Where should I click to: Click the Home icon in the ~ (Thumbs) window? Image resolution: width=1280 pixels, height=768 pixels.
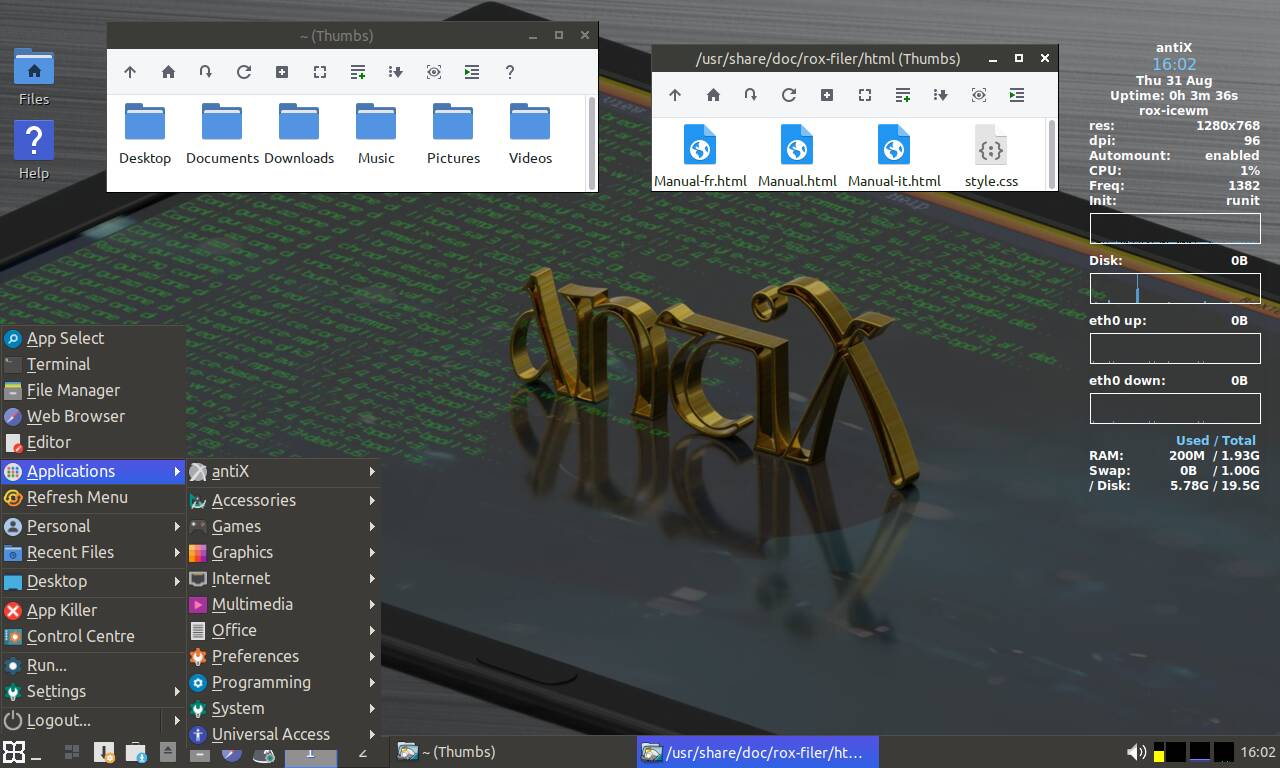[168, 72]
